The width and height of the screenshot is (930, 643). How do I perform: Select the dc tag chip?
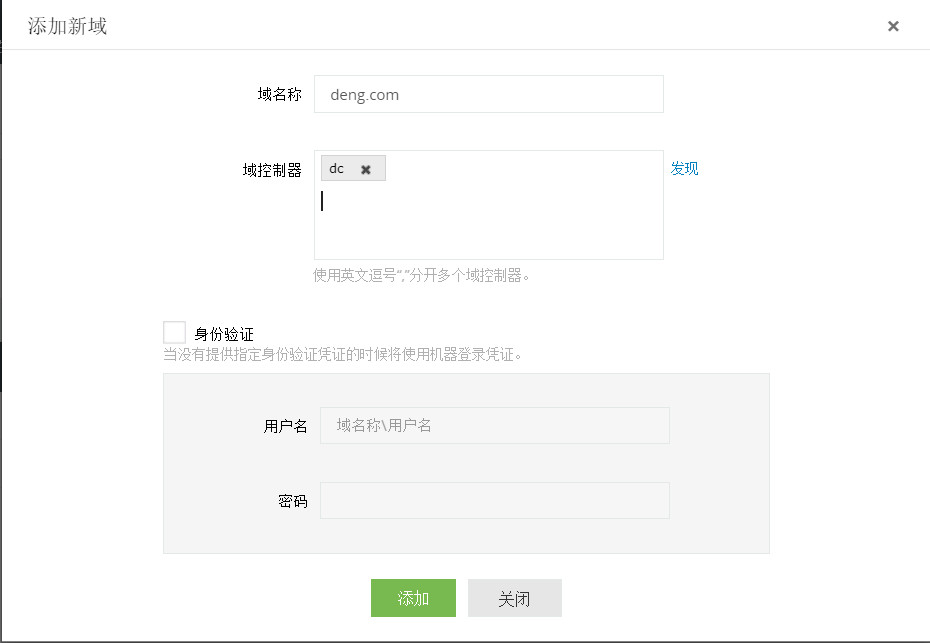pos(337,169)
